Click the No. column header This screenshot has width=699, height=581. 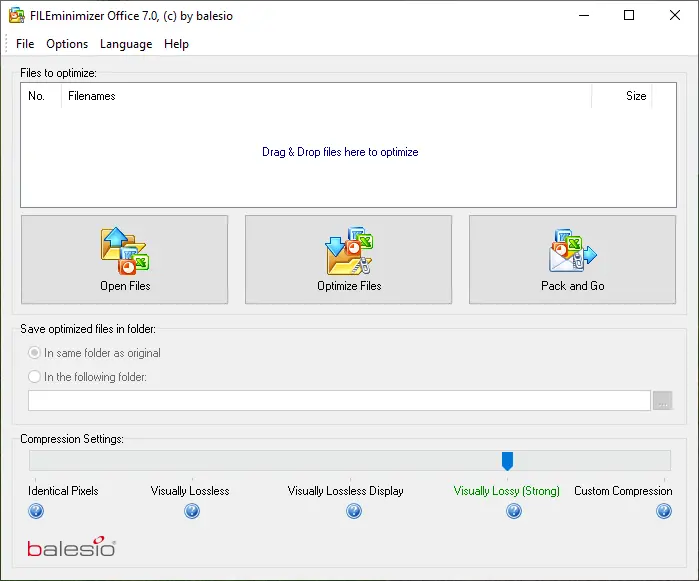(41, 96)
